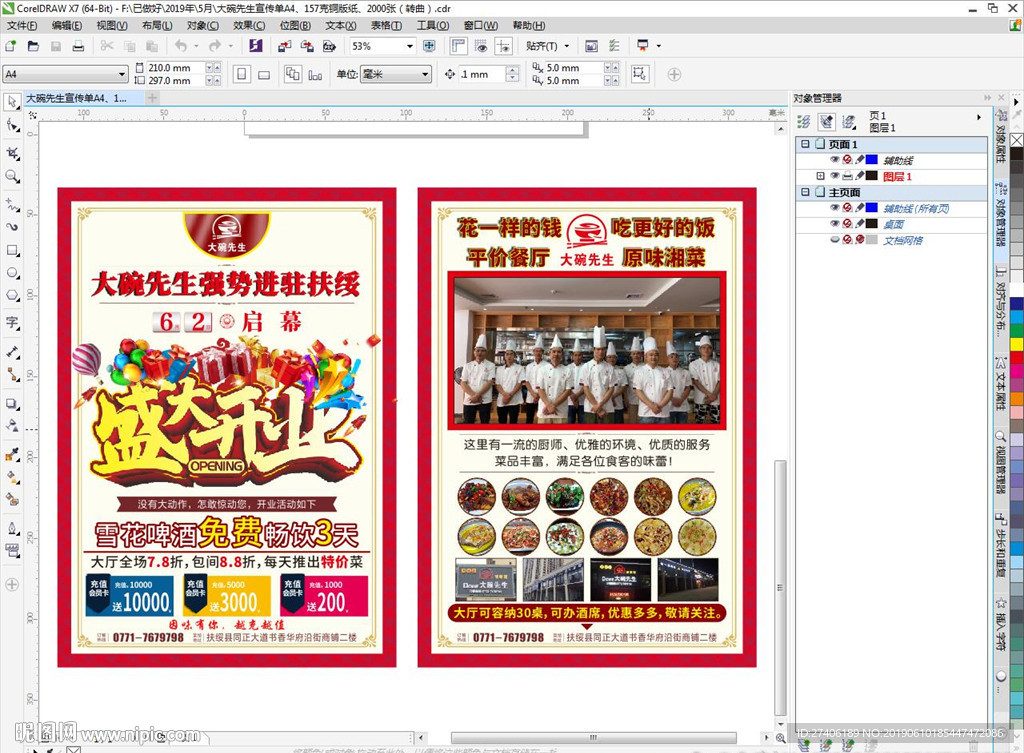Select the Interactive Fill tool
1024x753 pixels.
(x=12, y=477)
